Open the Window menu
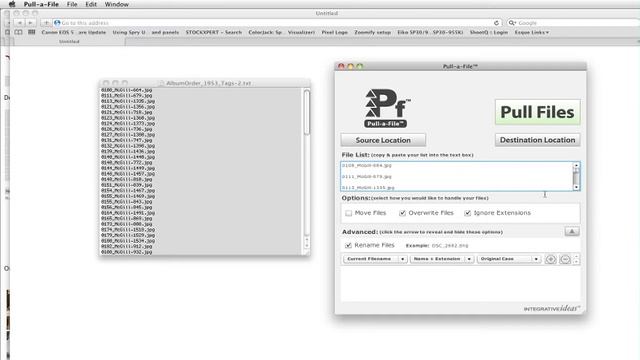 tap(117, 4)
